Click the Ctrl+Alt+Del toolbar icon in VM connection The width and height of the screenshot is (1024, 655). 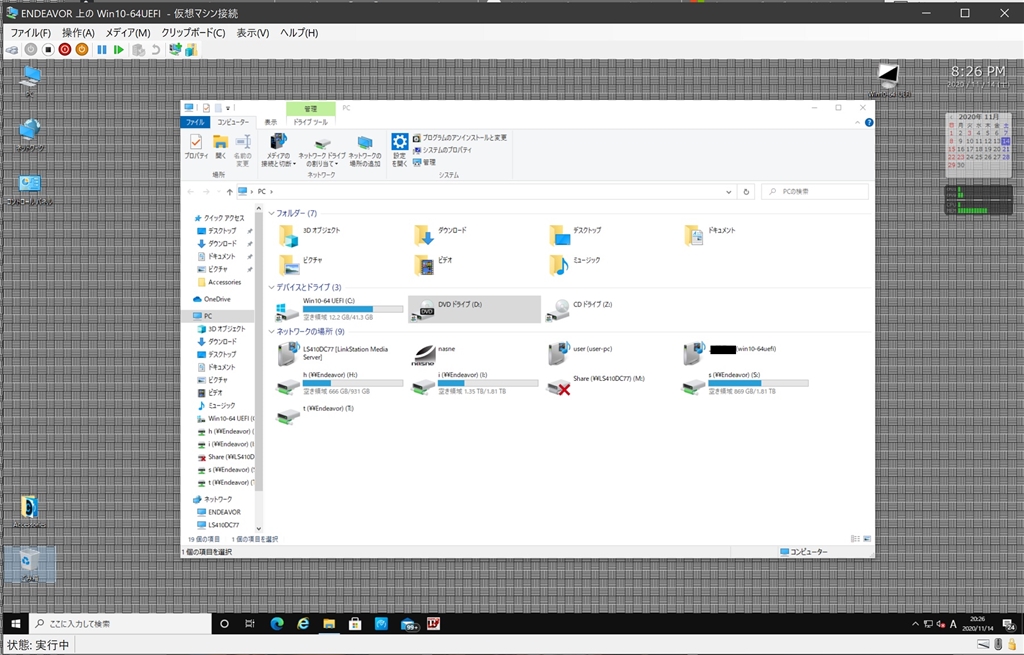(12, 50)
